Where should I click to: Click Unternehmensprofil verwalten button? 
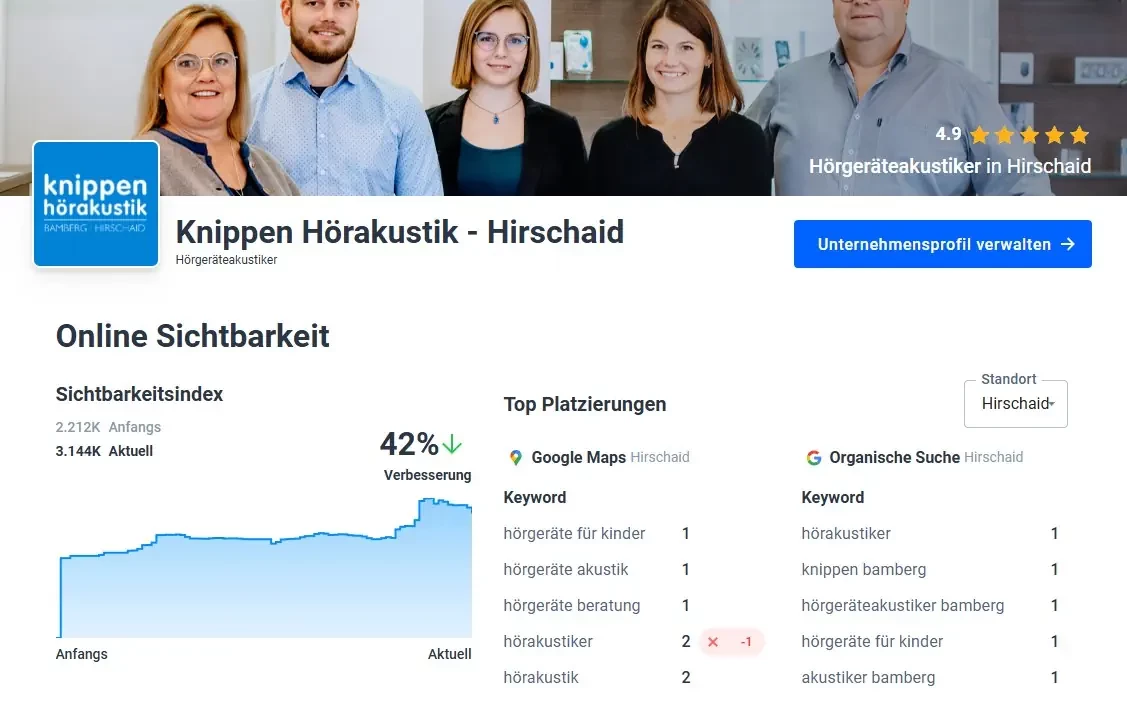click(942, 244)
